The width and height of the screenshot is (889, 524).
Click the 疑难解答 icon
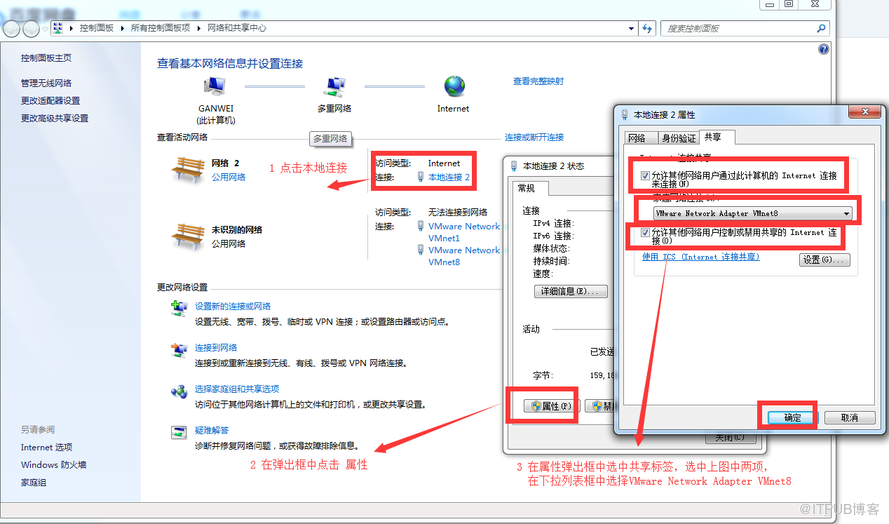[179, 432]
